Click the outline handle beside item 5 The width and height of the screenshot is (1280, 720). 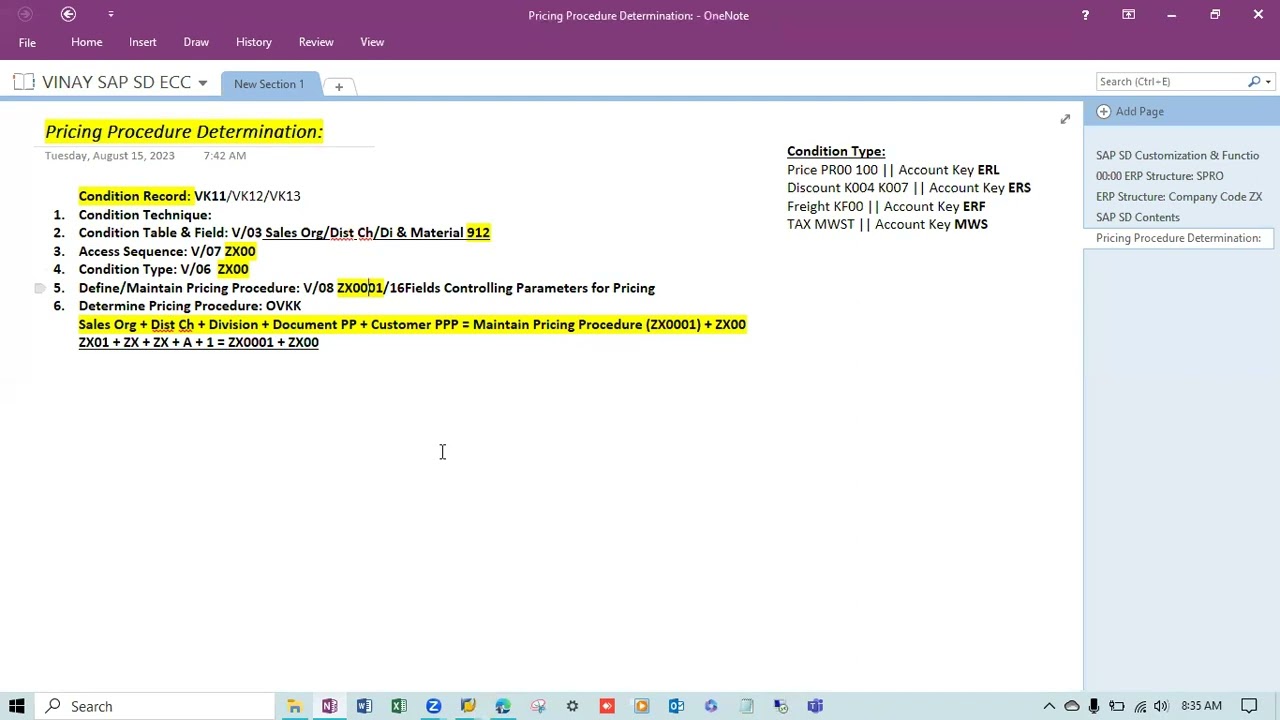[x=39, y=288]
